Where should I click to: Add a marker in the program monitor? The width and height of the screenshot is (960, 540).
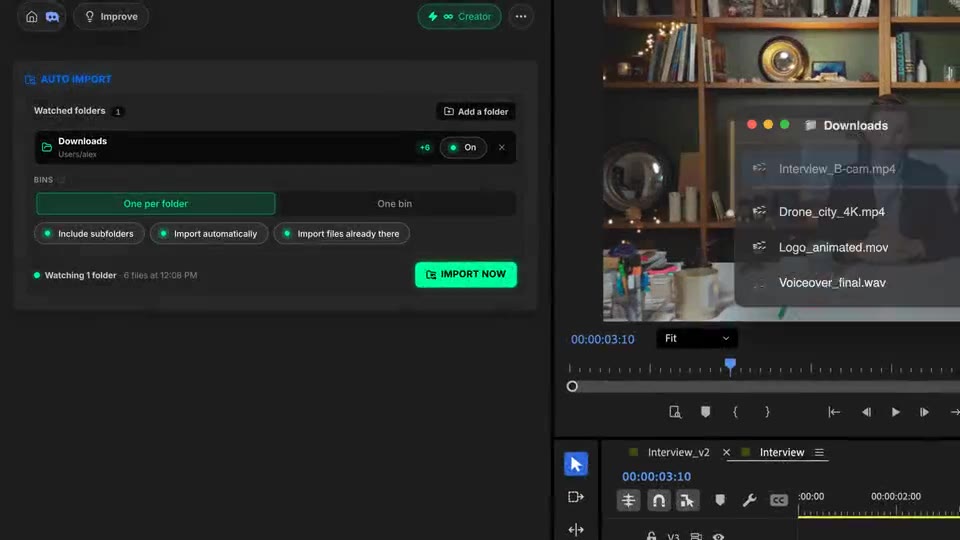[705, 412]
